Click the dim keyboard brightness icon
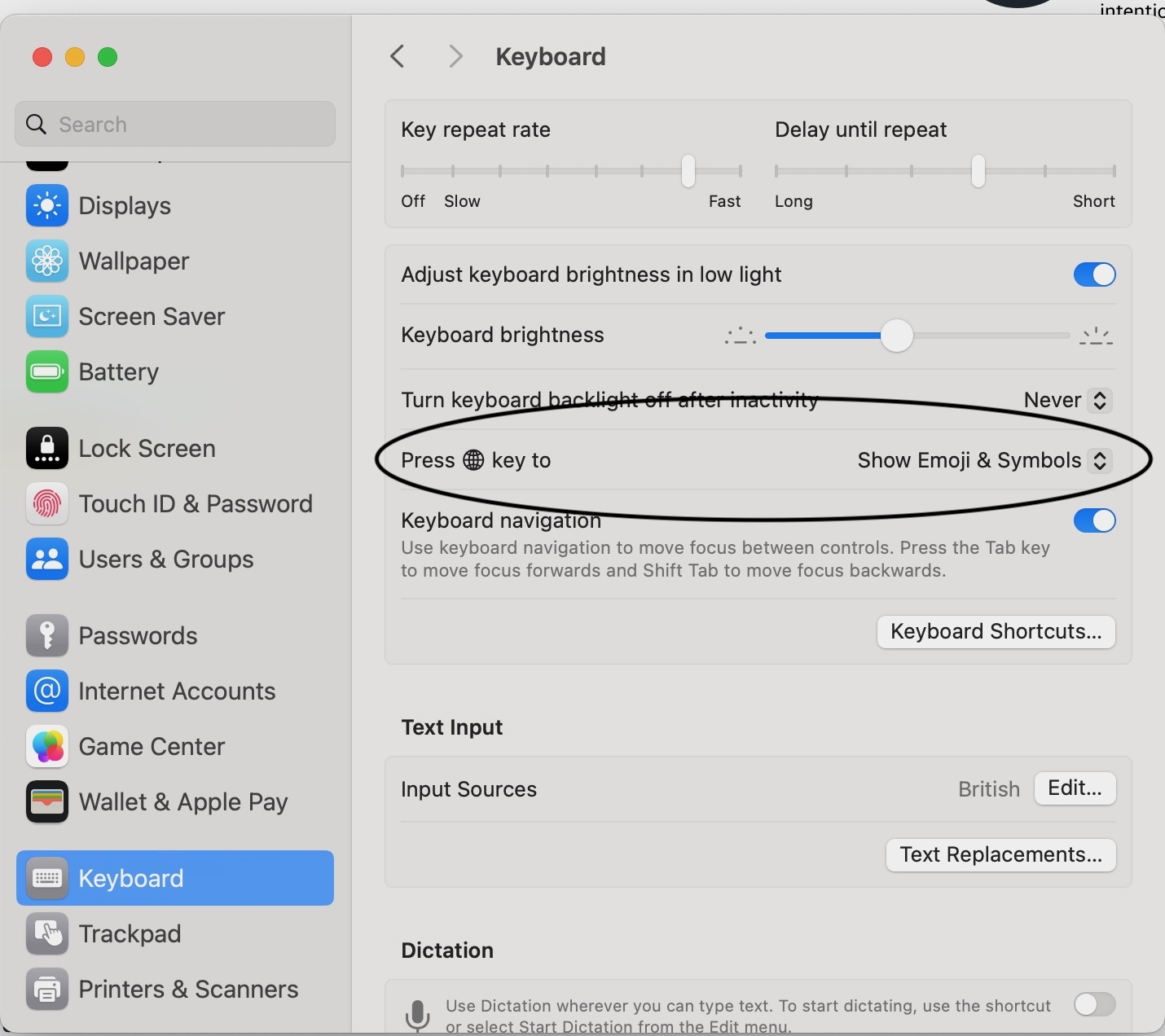 (x=741, y=336)
